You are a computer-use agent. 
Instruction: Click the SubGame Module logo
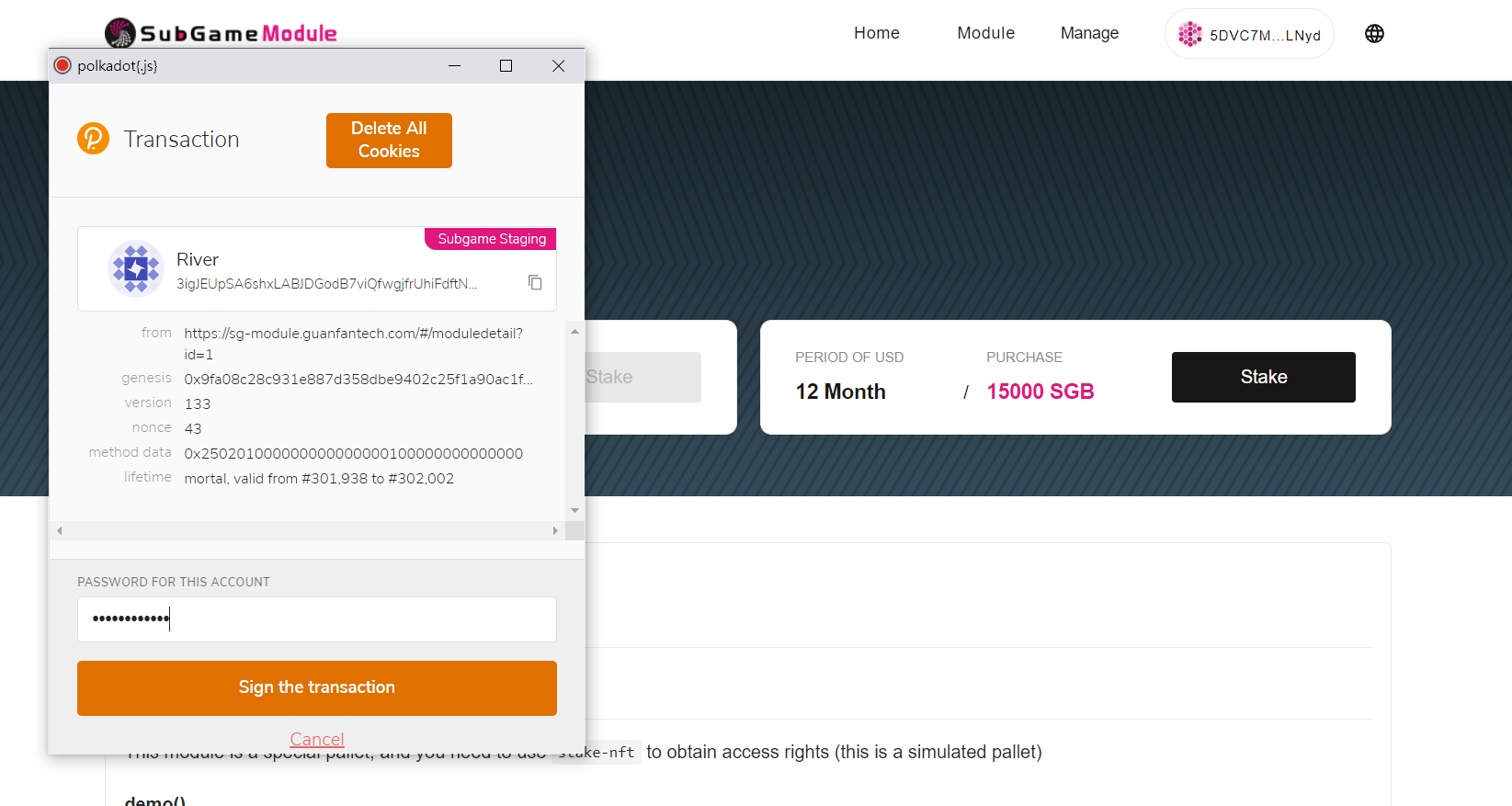221,33
